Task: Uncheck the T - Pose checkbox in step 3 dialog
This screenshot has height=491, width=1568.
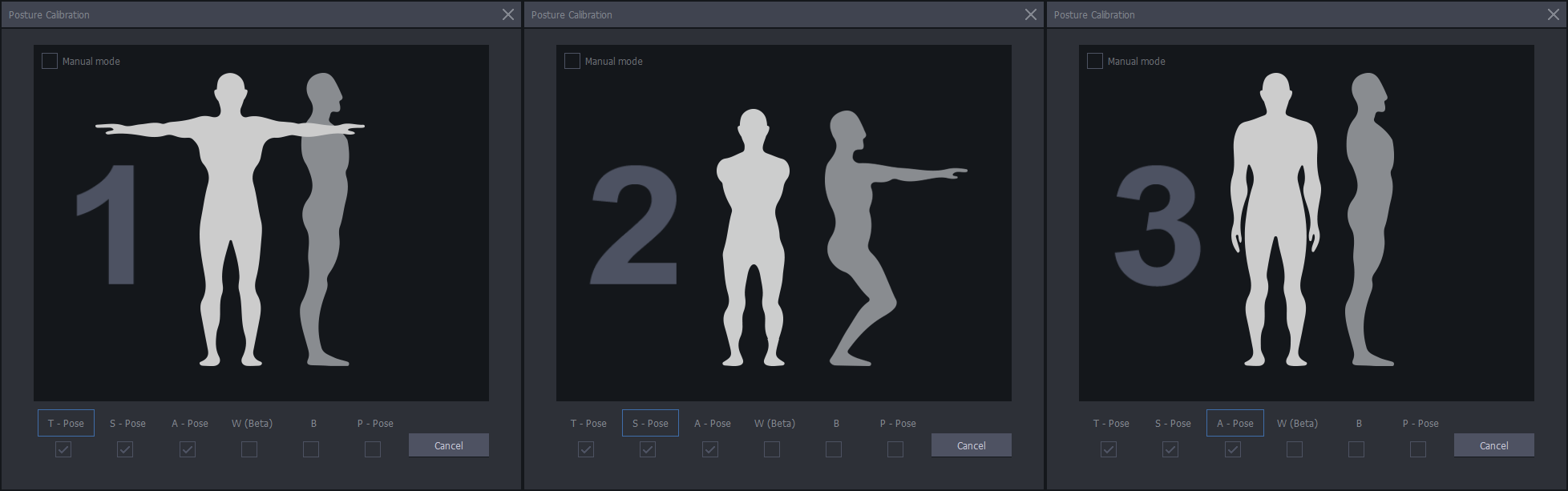Action: (x=1109, y=449)
